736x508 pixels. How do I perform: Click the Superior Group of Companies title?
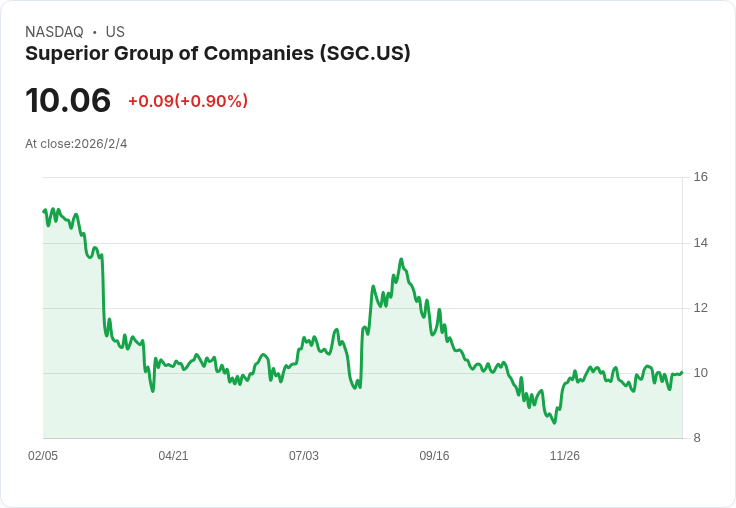pos(218,53)
